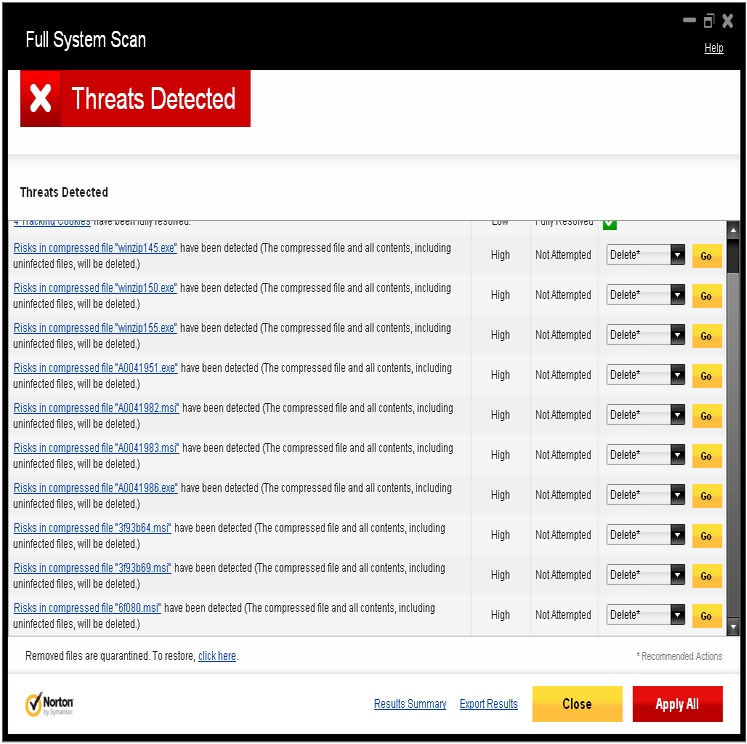
Task: Open 3f93b64.msi risk details link
Action: tap(92, 528)
